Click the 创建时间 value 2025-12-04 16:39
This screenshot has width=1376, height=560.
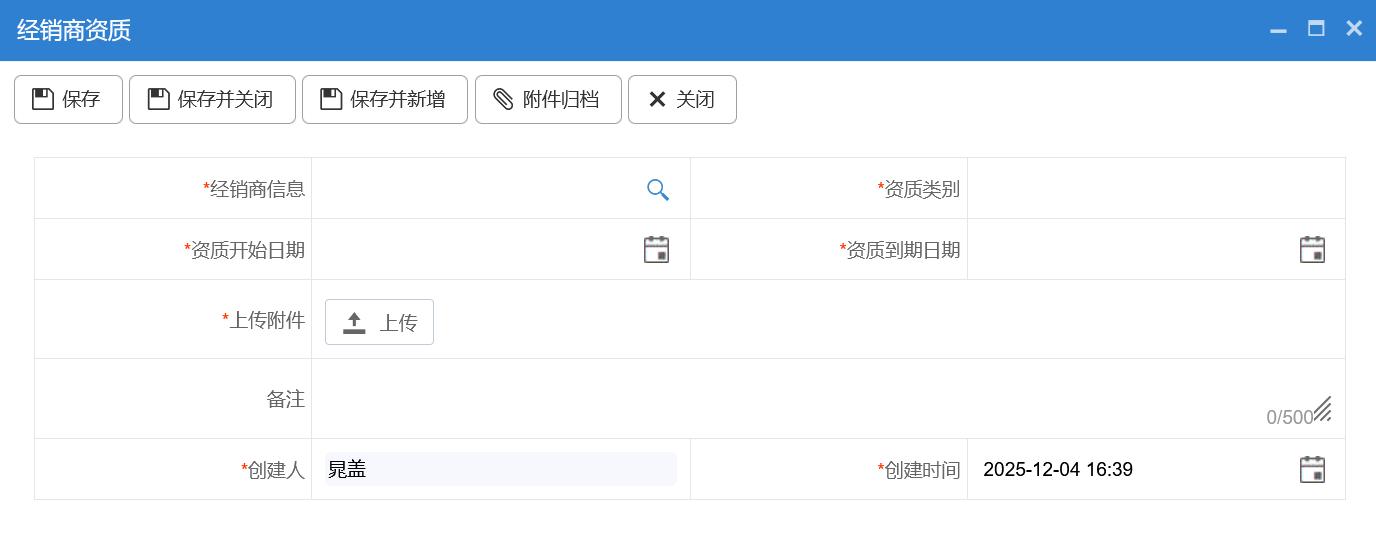[1058, 470]
